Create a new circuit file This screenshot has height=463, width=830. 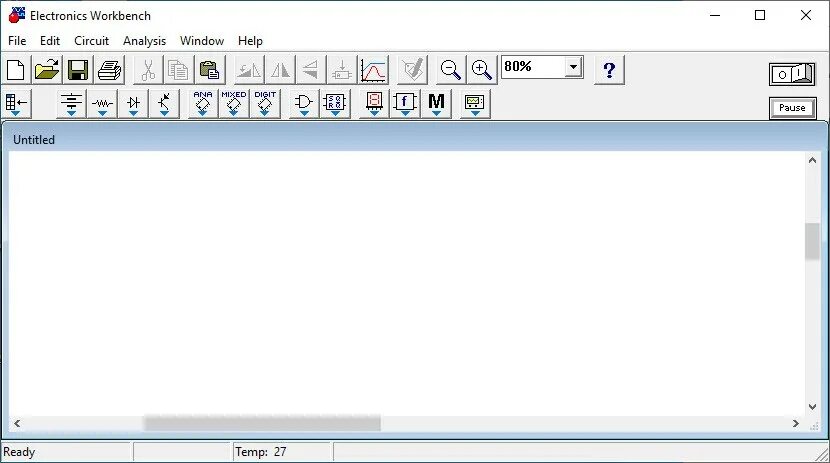point(16,70)
